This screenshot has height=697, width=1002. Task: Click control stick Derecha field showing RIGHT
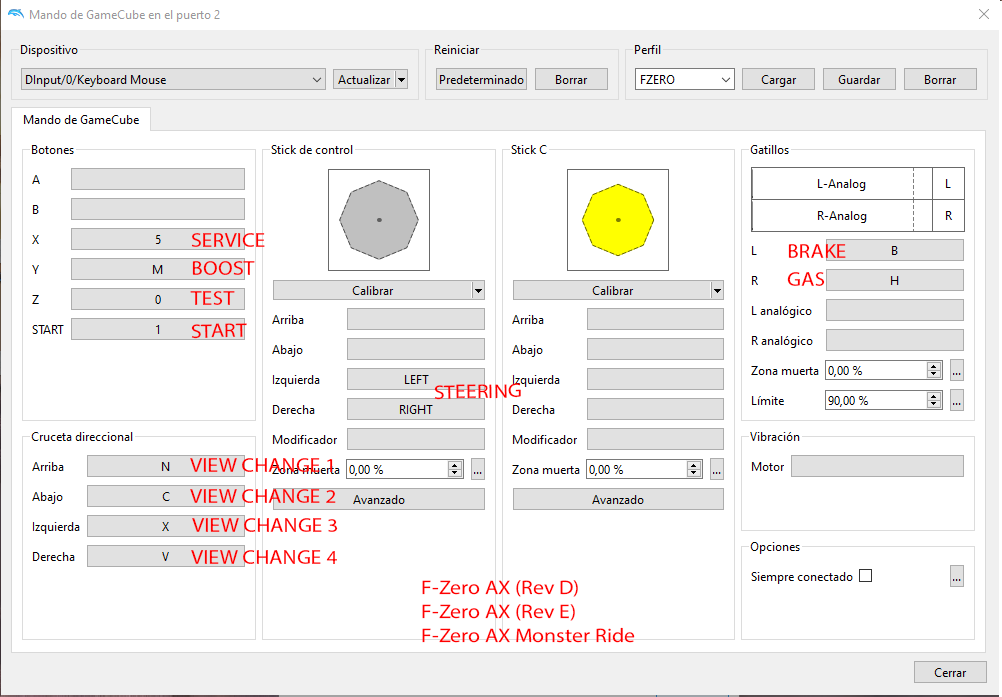point(415,410)
